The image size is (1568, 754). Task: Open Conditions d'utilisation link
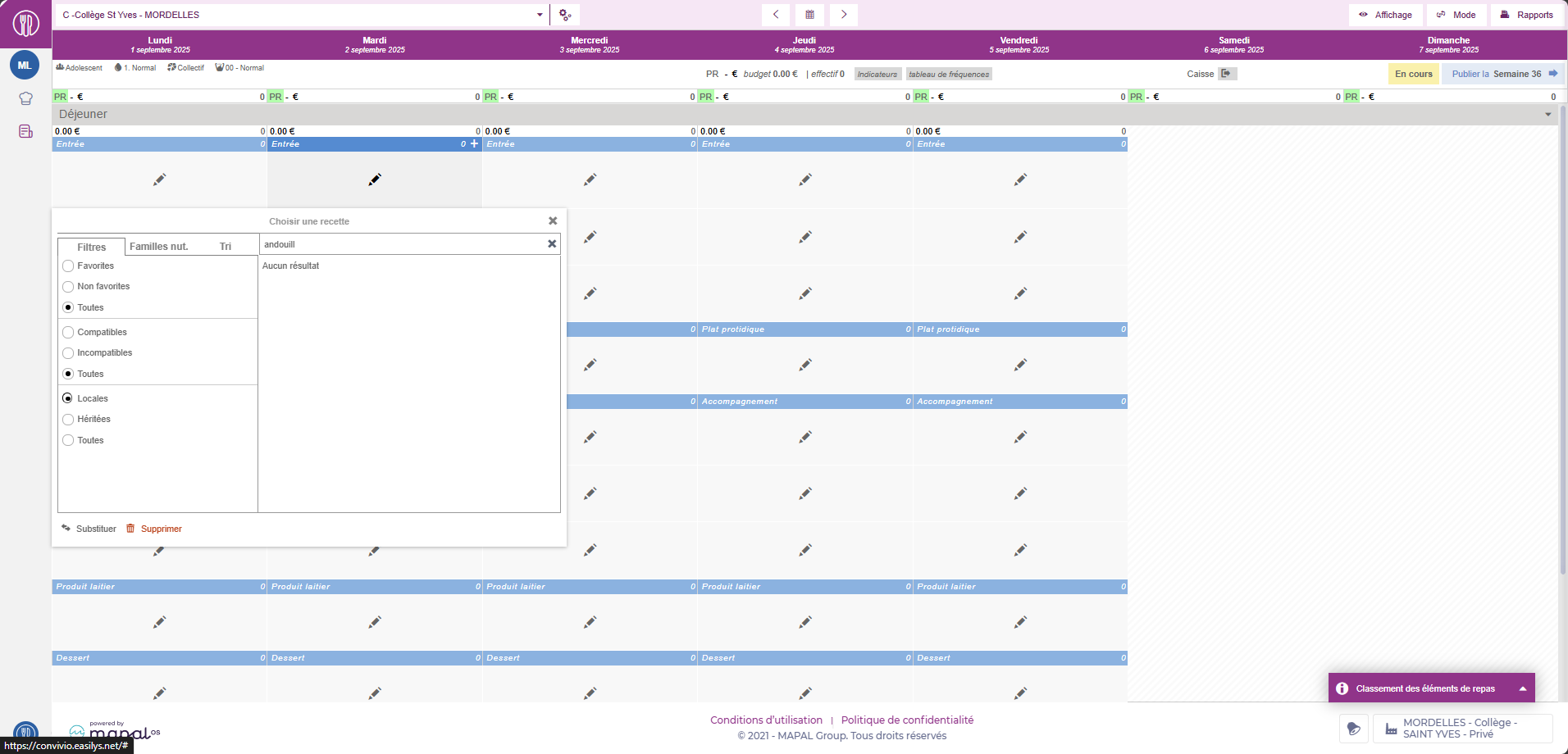[x=766, y=720]
